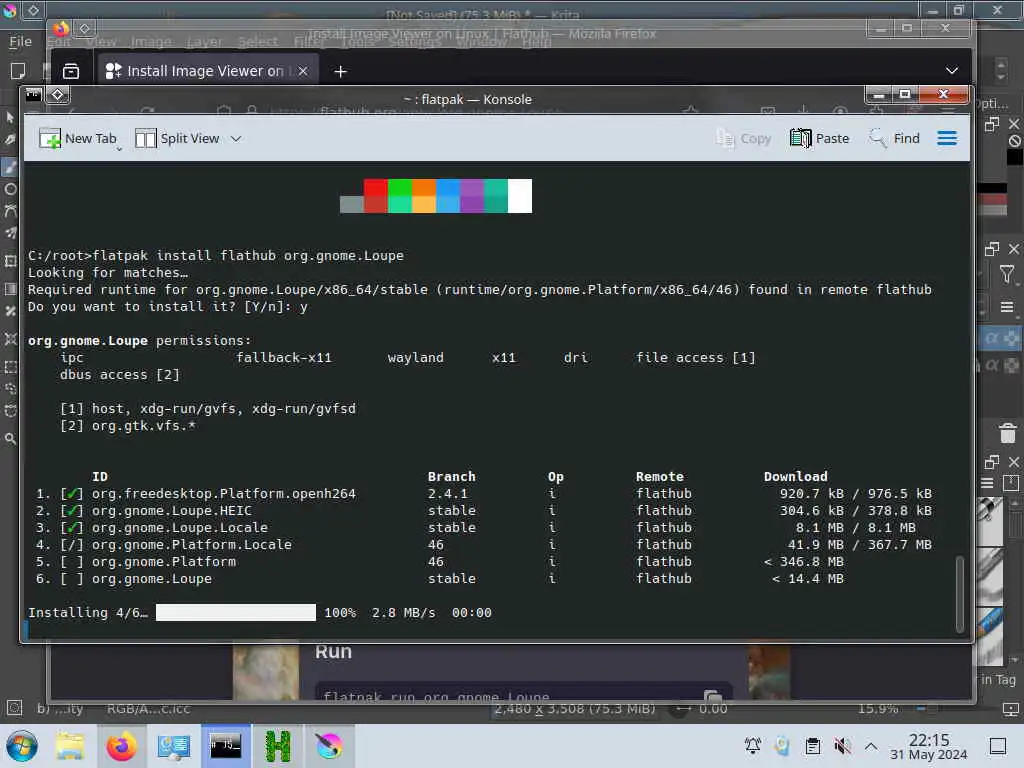The height and width of the screenshot is (768, 1024).
Task: Click Krita status bar selection icon bottom left
Action: coord(14,708)
